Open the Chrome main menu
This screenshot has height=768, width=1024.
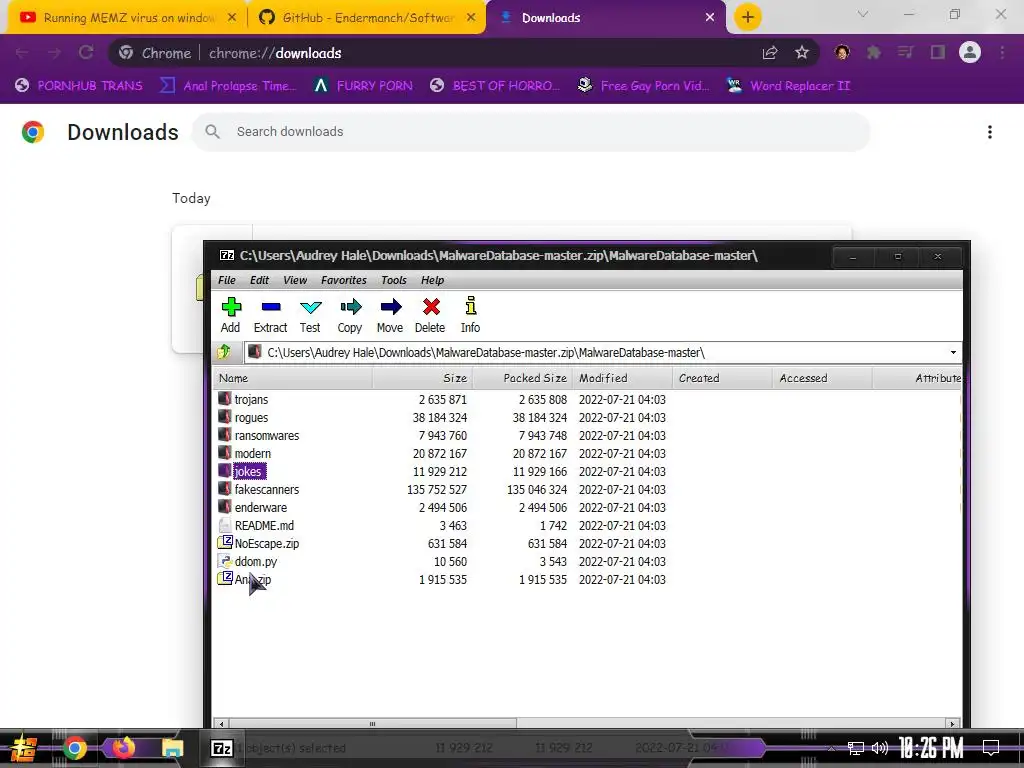click(x=1002, y=53)
